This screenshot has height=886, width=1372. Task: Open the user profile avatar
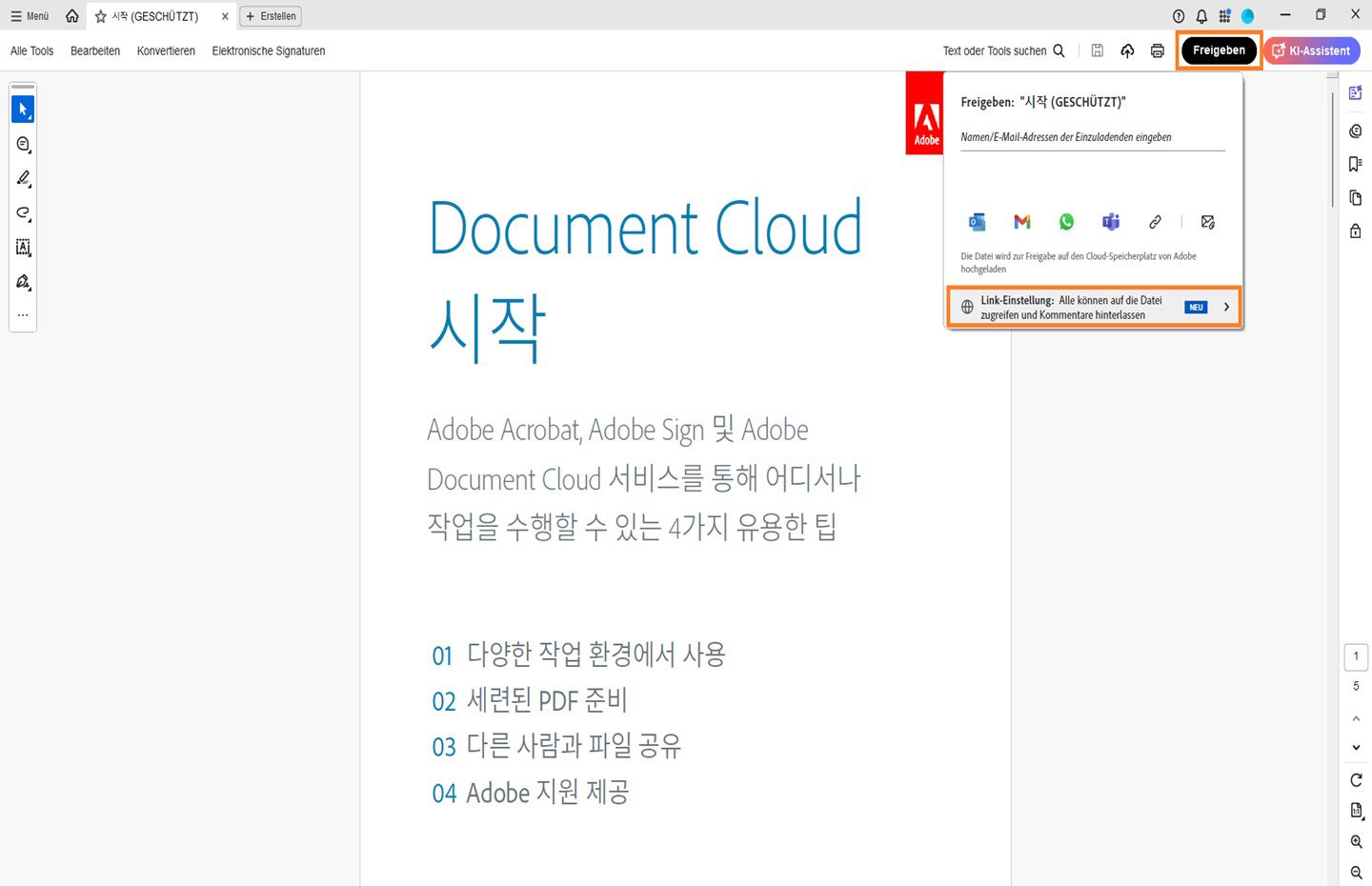1247,16
